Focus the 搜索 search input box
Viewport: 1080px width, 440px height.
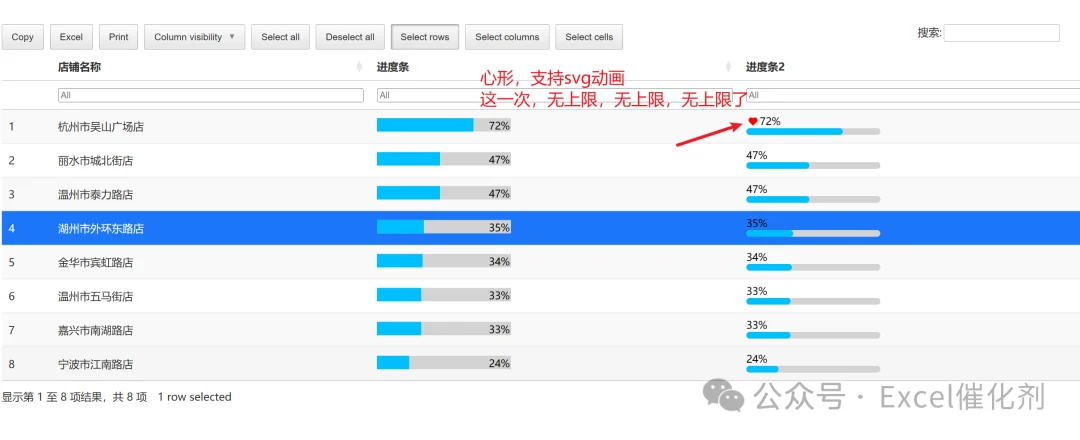pos(1001,33)
